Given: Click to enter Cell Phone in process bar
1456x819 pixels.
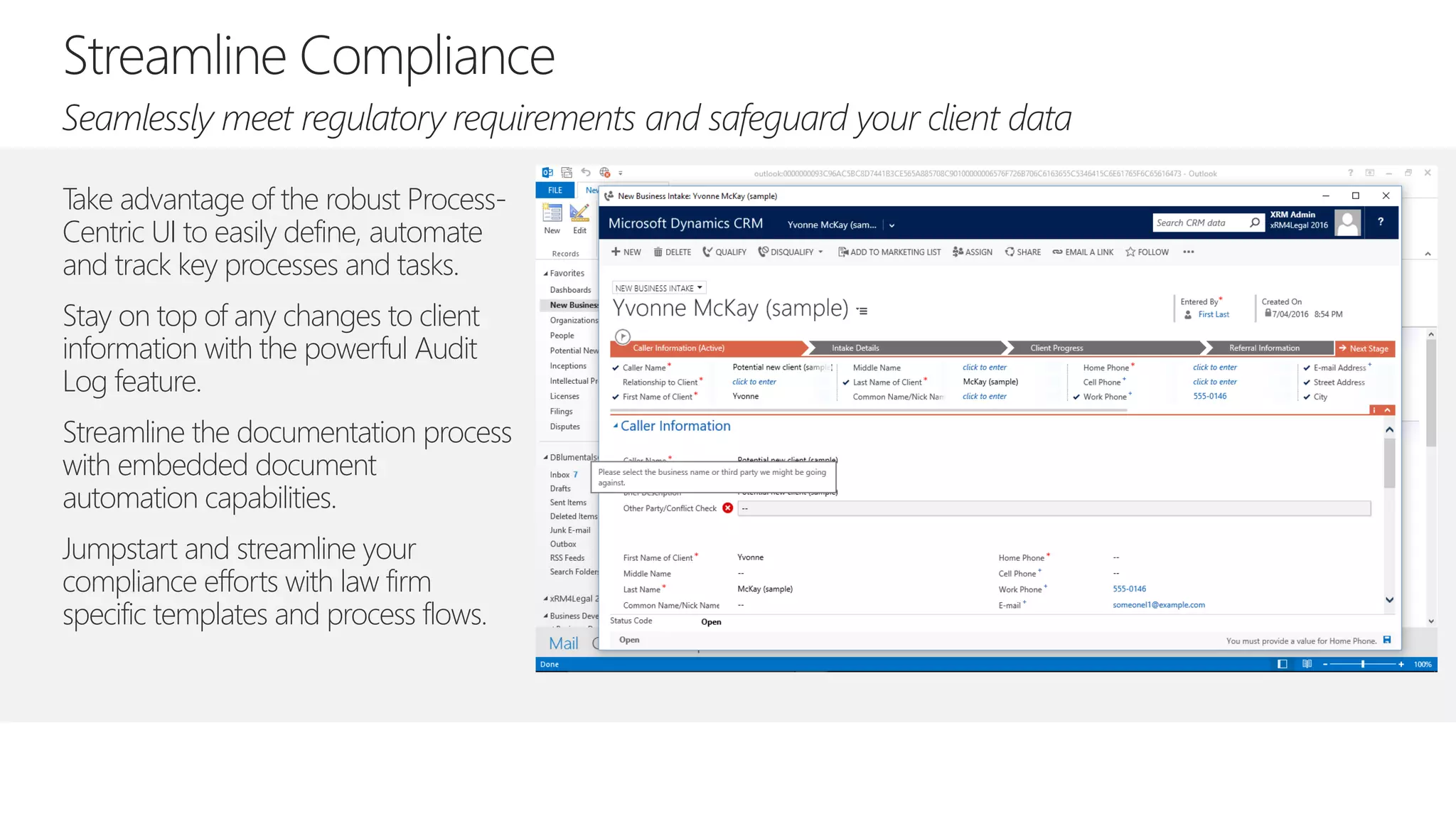Looking at the screenshot, I should point(1215,382).
